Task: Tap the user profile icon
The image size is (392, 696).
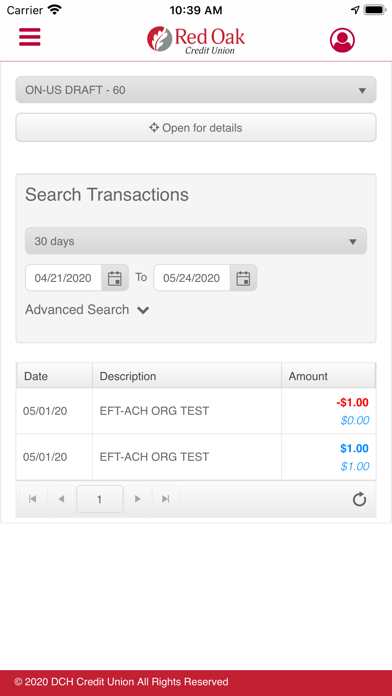Action: (x=342, y=40)
